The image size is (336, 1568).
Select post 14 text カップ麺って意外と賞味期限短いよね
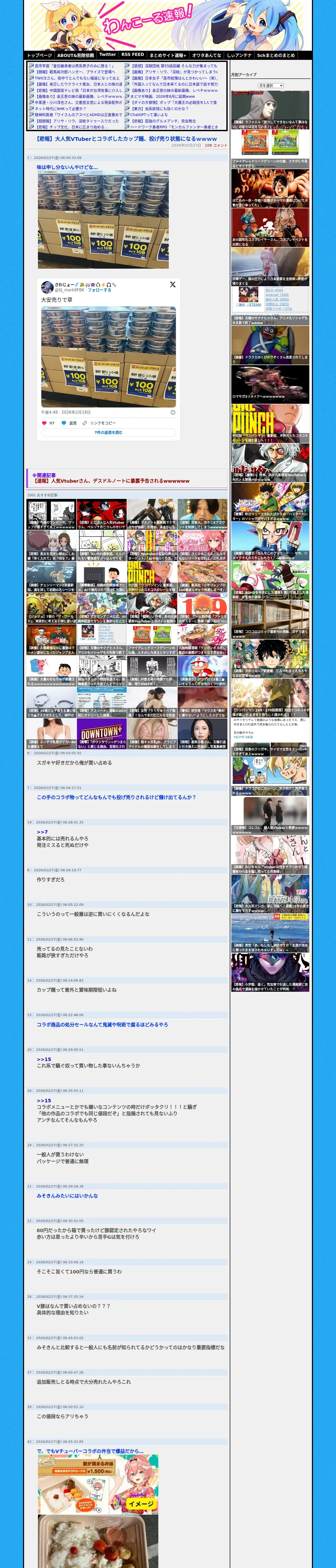tap(76, 990)
